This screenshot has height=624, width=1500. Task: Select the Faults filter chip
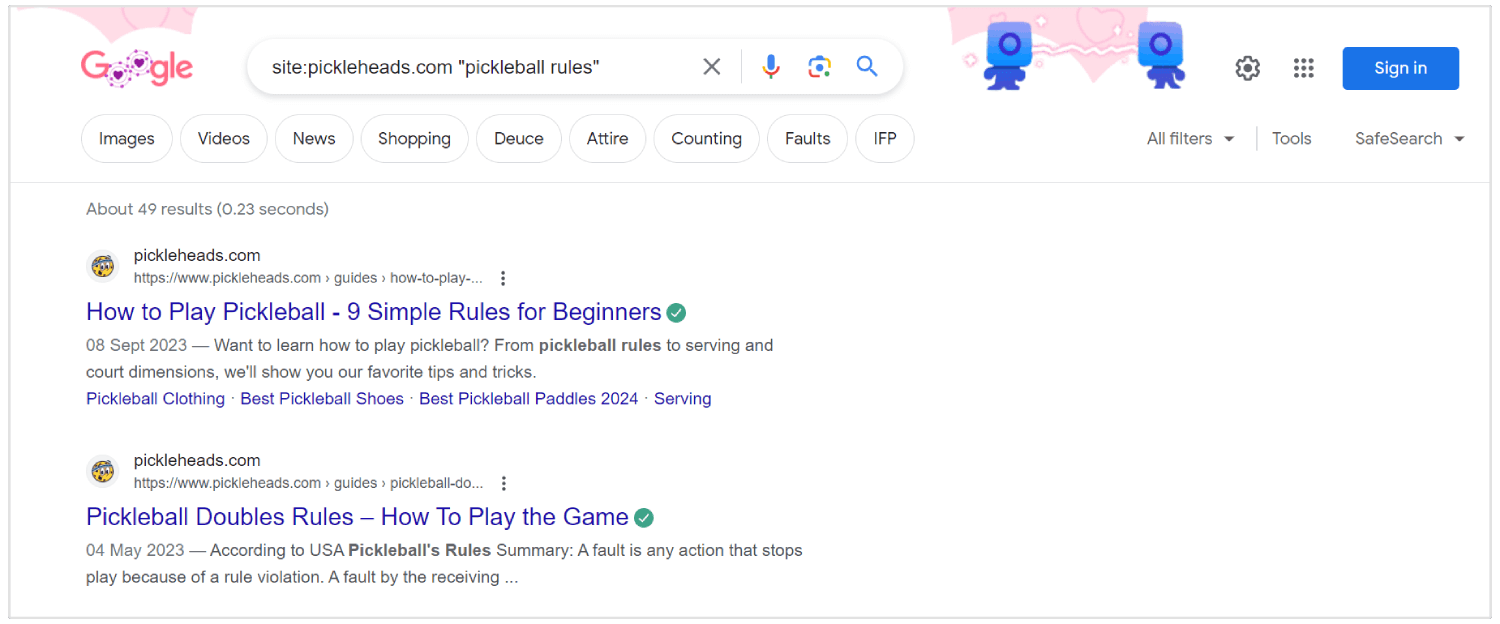(807, 138)
